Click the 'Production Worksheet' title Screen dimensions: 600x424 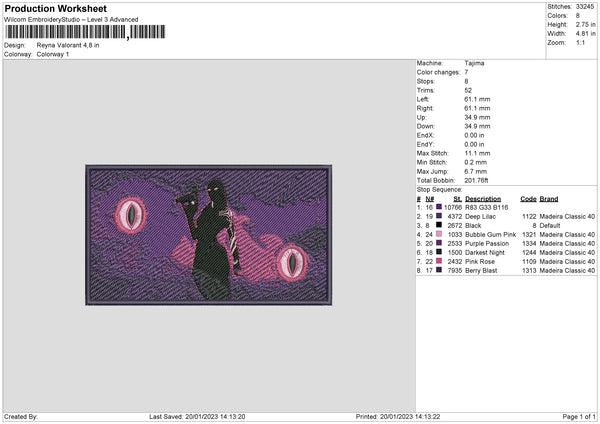pyautogui.click(x=55, y=8)
